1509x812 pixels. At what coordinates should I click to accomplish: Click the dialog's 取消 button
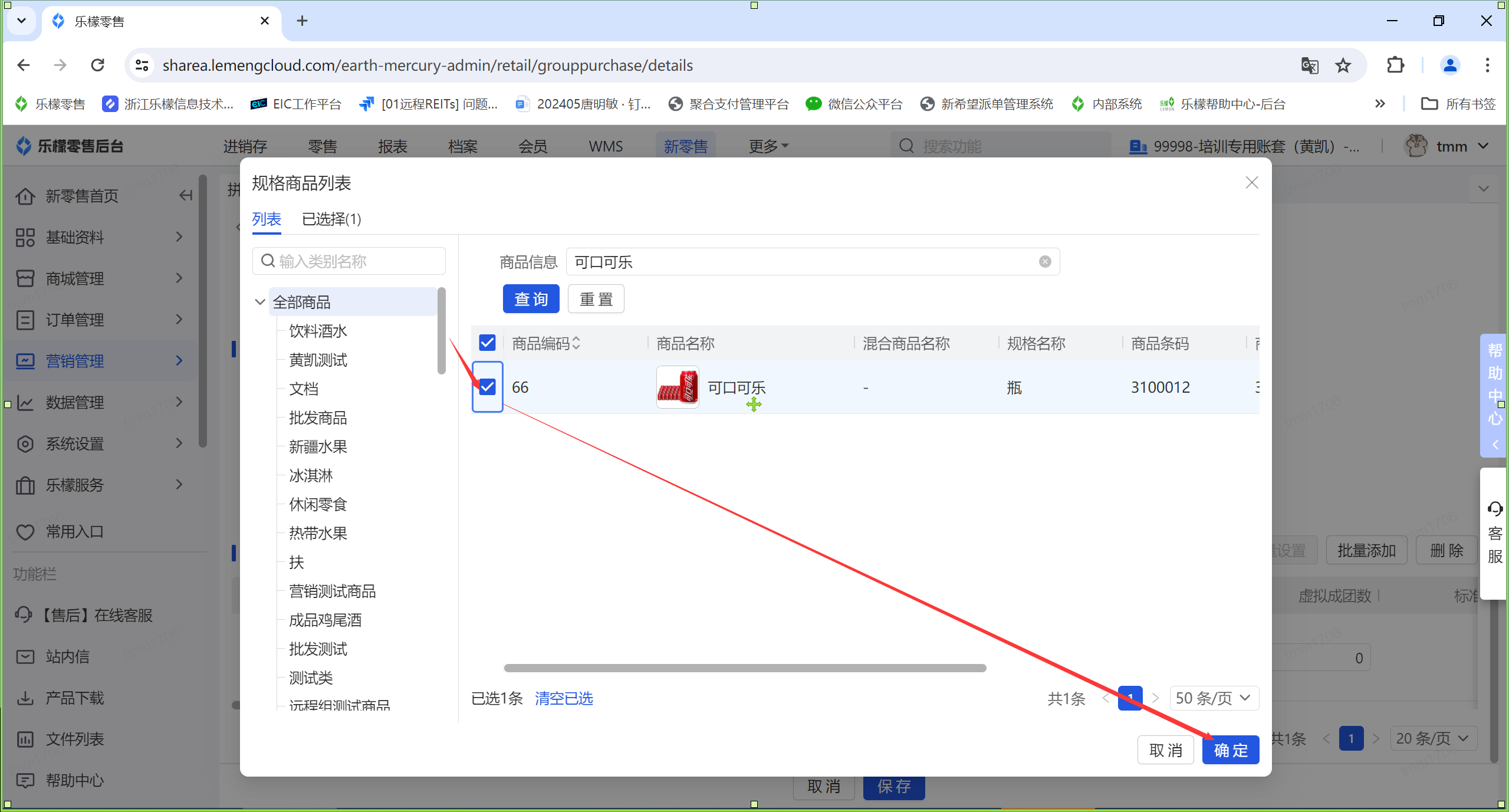tap(1165, 750)
